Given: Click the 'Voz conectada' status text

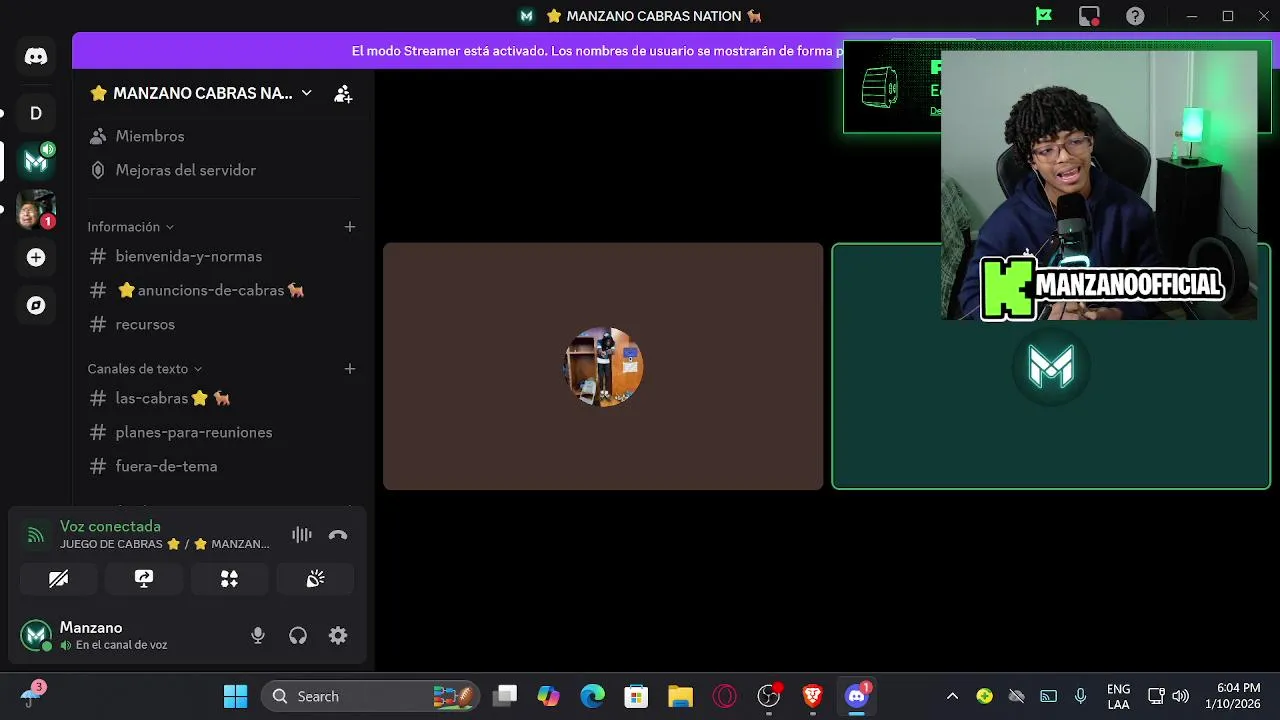Looking at the screenshot, I should click(110, 526).
